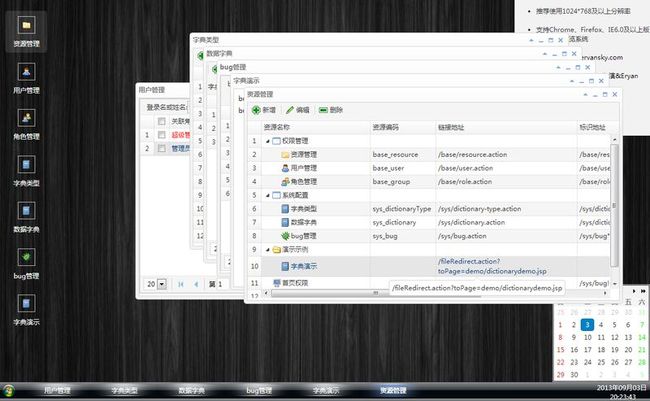Click the start orb on the taskbar
Image resolution: width=650 pixels, height=401 pixels.
point(9,390)
